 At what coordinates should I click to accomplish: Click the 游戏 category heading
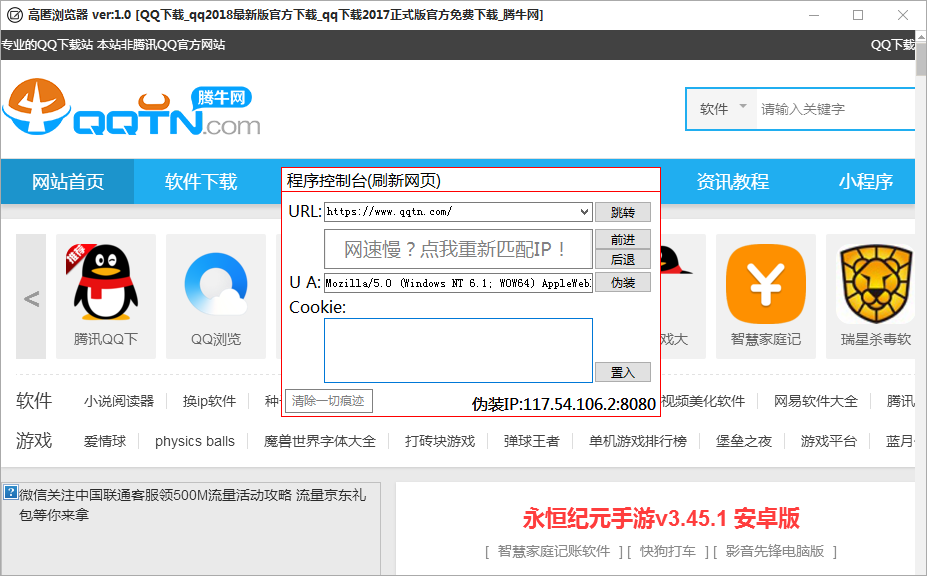(34, 441)
